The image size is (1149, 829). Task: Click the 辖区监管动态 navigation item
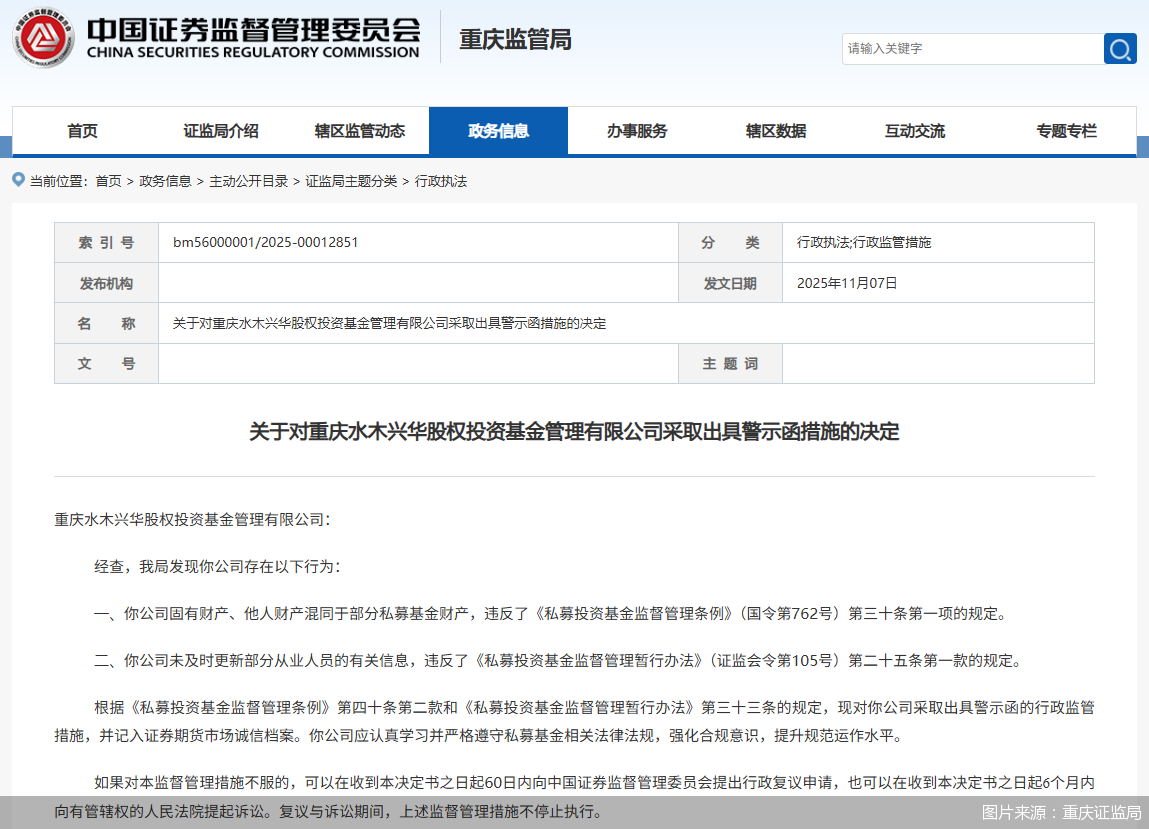point(359,130)
